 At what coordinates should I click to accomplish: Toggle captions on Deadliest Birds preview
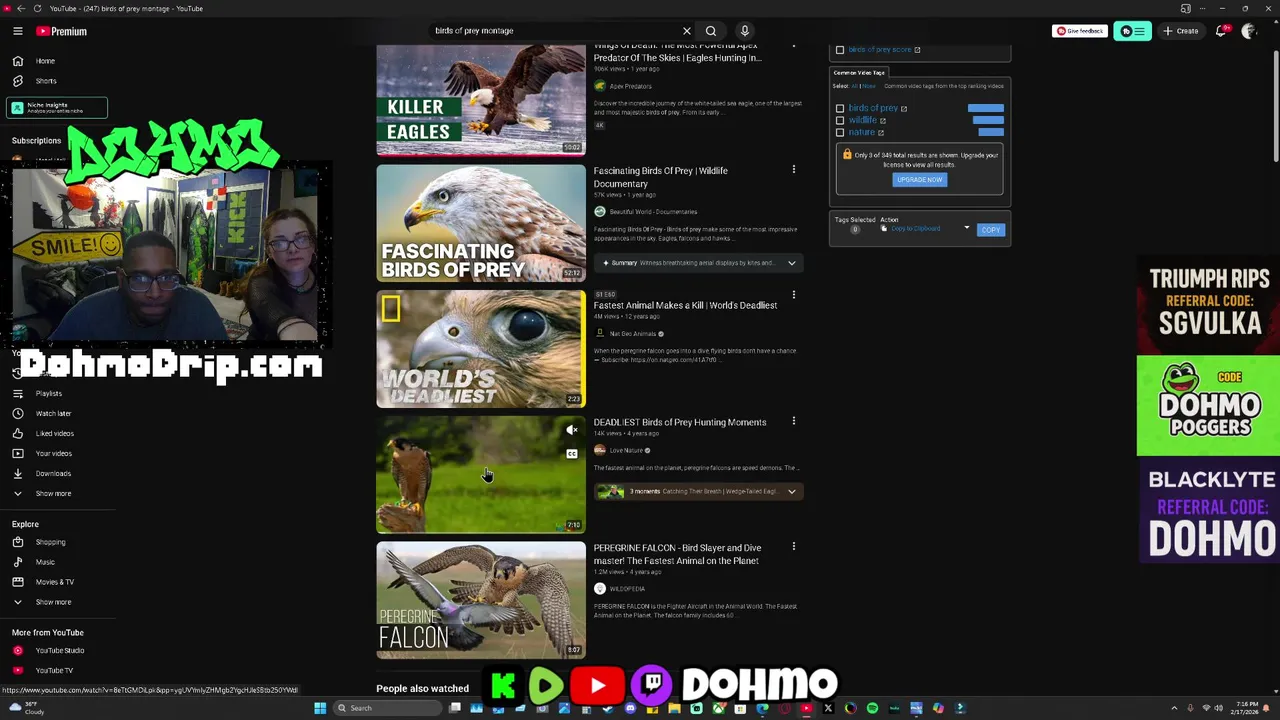(x=572, y=455)
